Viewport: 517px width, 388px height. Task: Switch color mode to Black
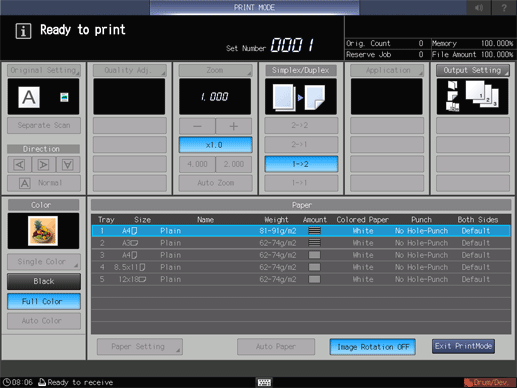coord(44,281)
